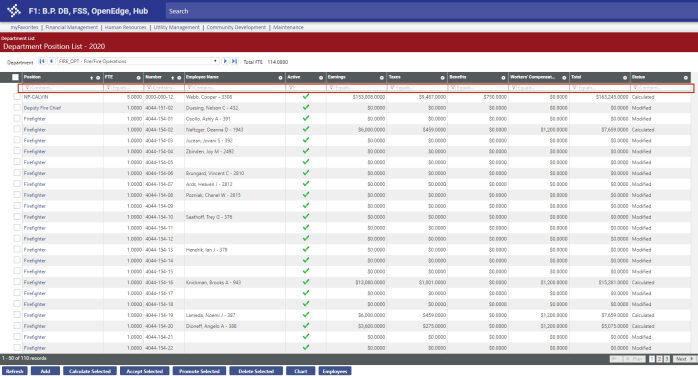
Task: Go to previous department arrow icon
Action: (x=51, y=61)
